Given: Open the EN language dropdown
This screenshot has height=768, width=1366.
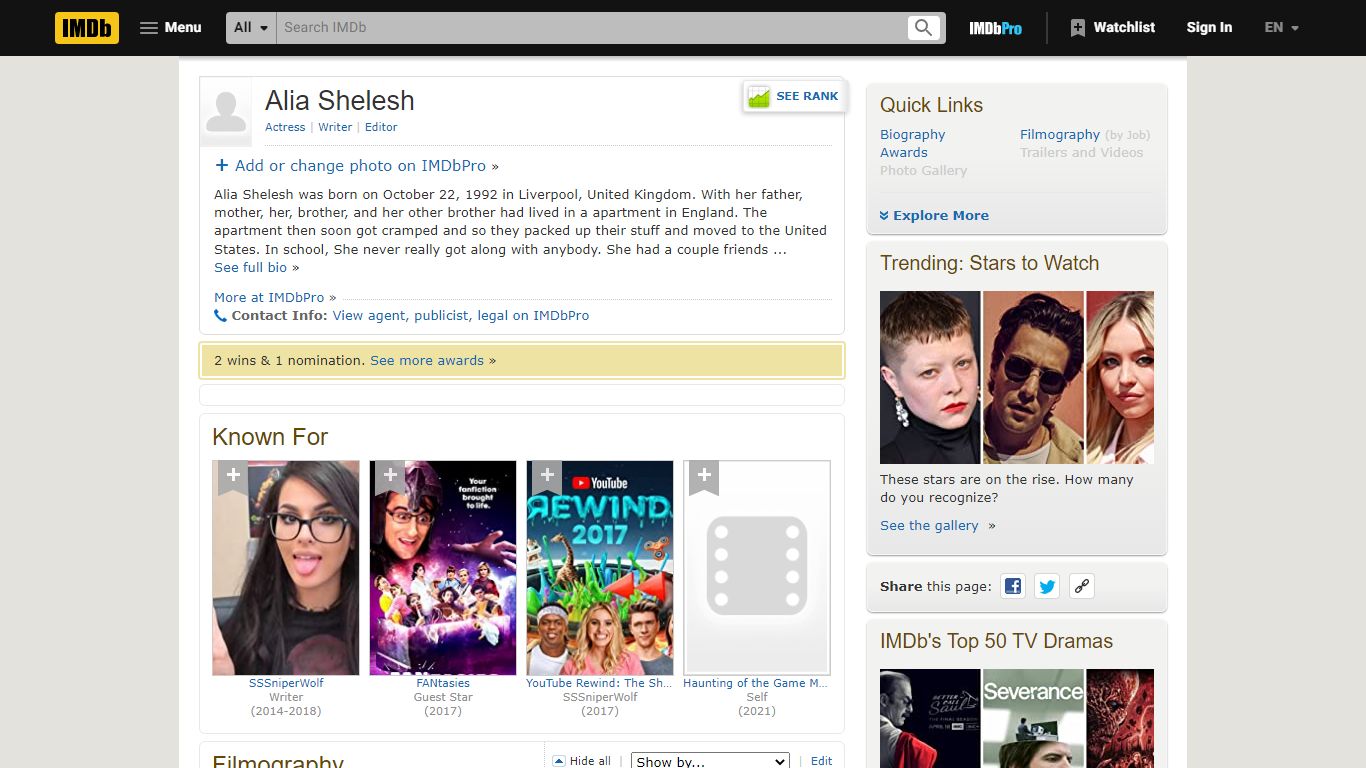Looking at the screenshot, I should [1281, 28].
